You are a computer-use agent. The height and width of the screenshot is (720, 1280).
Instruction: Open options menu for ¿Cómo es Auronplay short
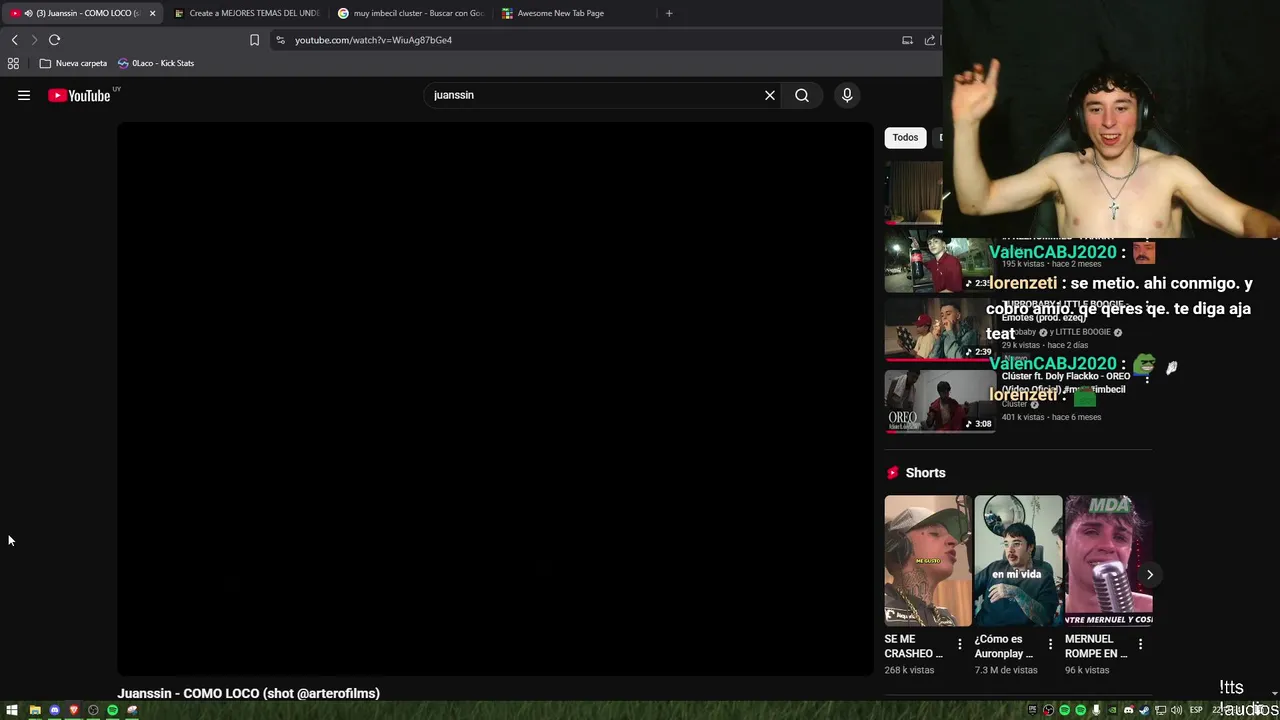1050,645
